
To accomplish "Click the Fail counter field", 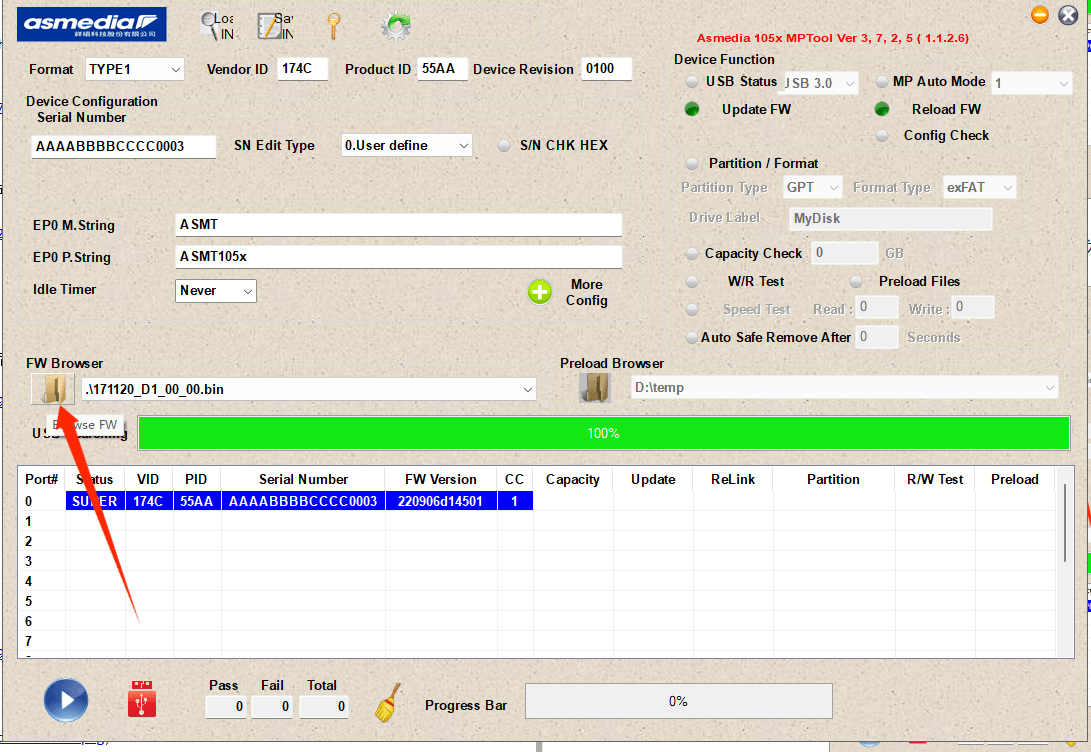I will (x=271, y=707).
